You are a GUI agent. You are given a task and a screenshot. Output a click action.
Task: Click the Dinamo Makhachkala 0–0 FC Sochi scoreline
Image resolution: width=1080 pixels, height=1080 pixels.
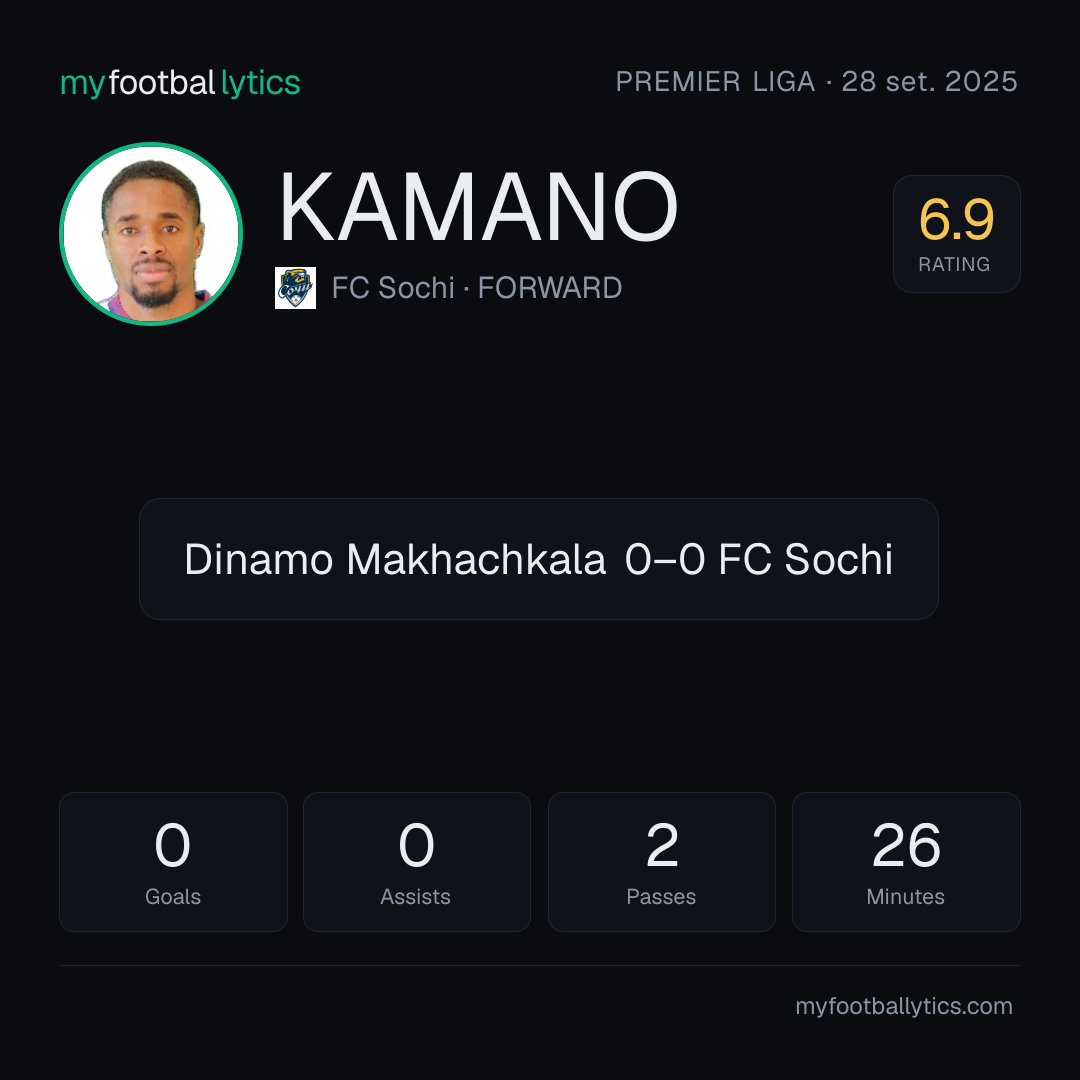(x=539, y=559)
